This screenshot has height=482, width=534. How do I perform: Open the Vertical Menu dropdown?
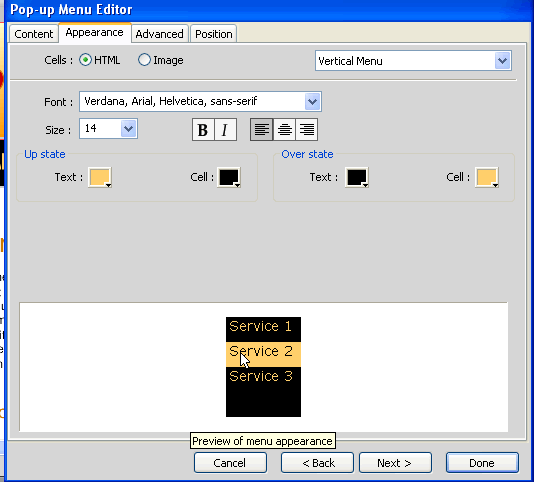413,61
